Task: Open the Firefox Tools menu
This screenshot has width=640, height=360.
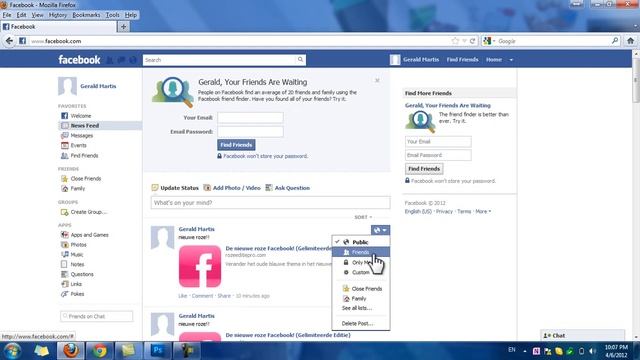Action: tap(112, 15)
